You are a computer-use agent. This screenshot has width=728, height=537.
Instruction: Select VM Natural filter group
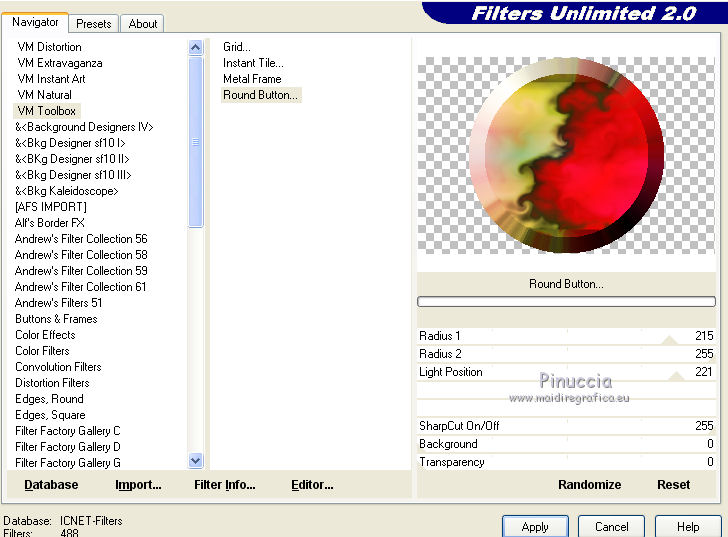click(45, 95)
